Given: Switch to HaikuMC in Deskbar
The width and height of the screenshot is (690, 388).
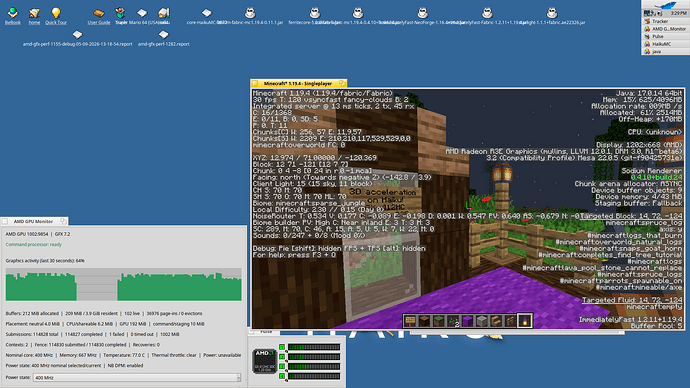Looking at the screenshot, I should point(665,44).
